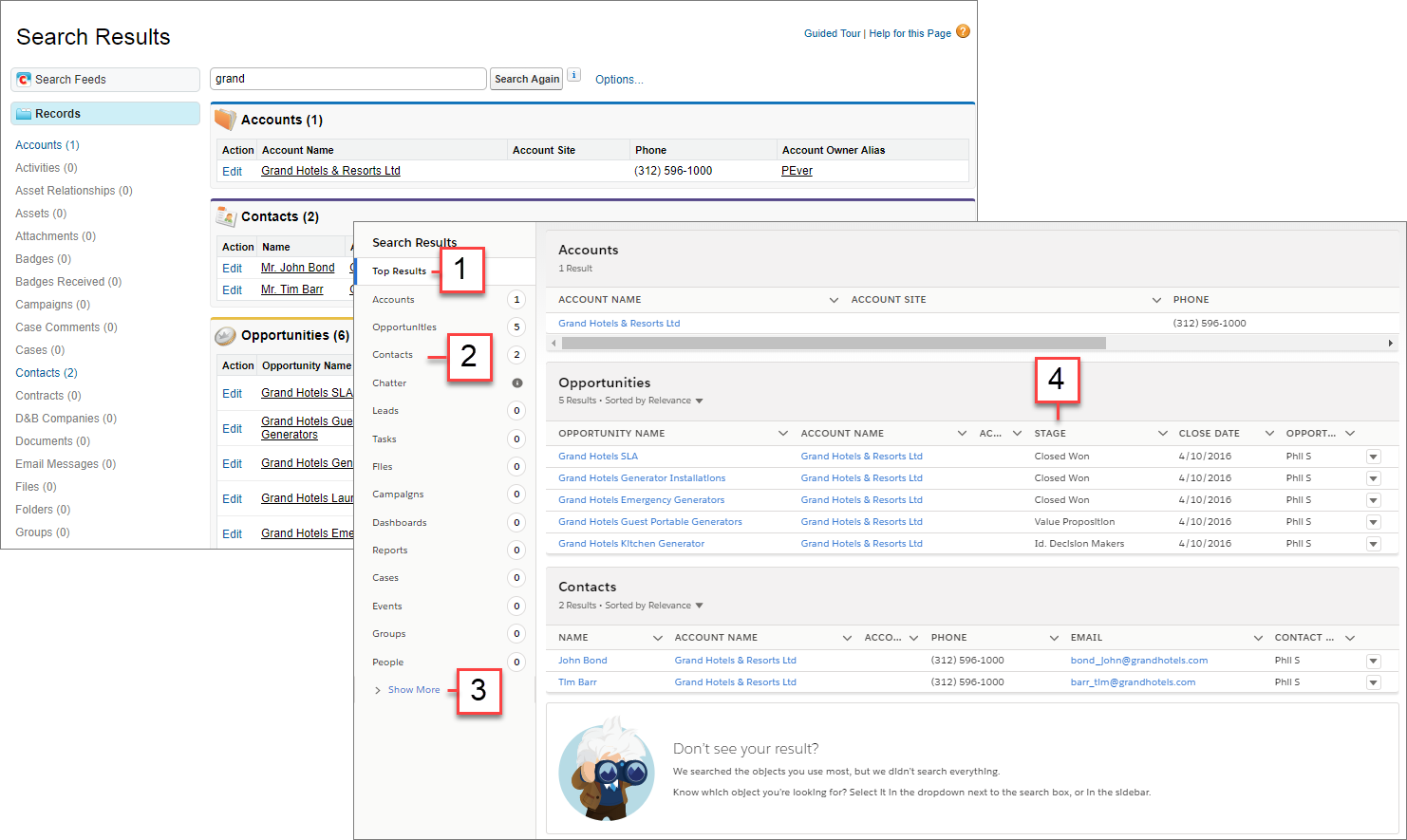The width and height of the screenshot is (1407, 840).
Task: Open row menu for Grand Hotels Kitchen Generator
Action: (1373, 544)
